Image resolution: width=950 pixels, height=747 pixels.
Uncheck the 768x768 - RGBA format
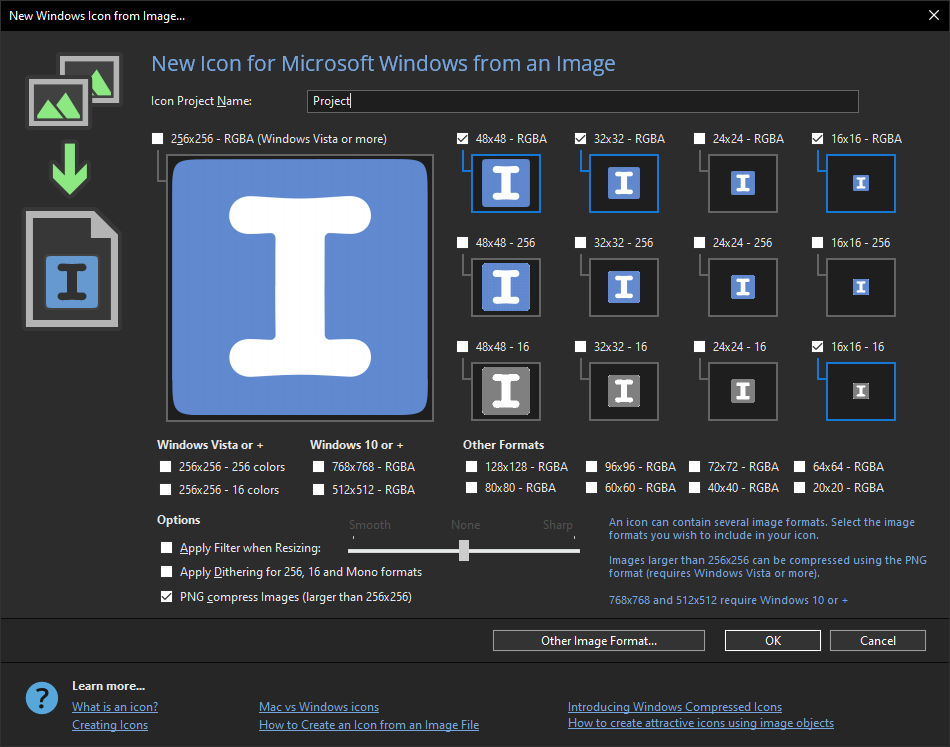point(318,467)
